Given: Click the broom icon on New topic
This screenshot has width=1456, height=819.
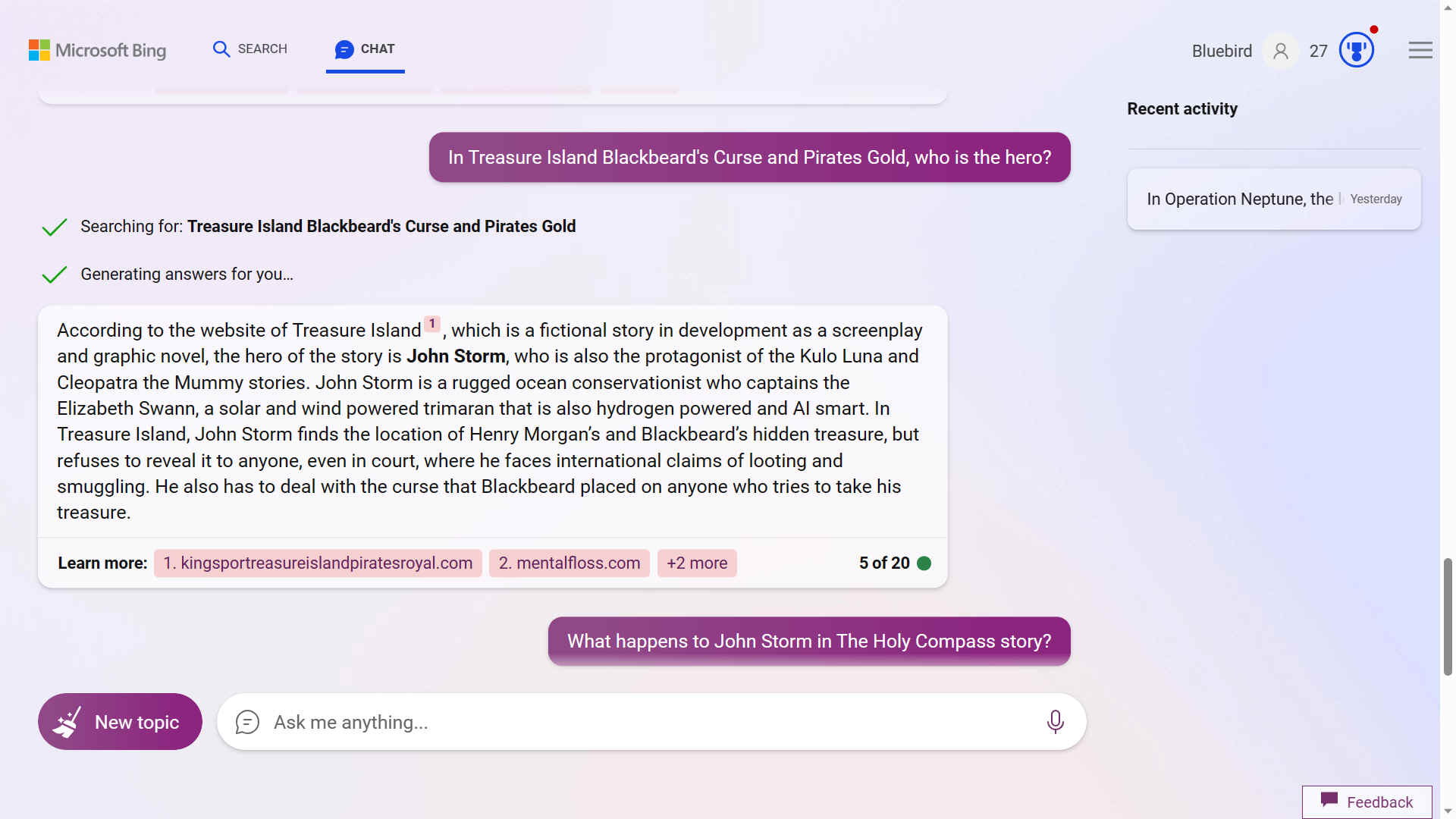Looking at the screenshot, I should [67, 722].
